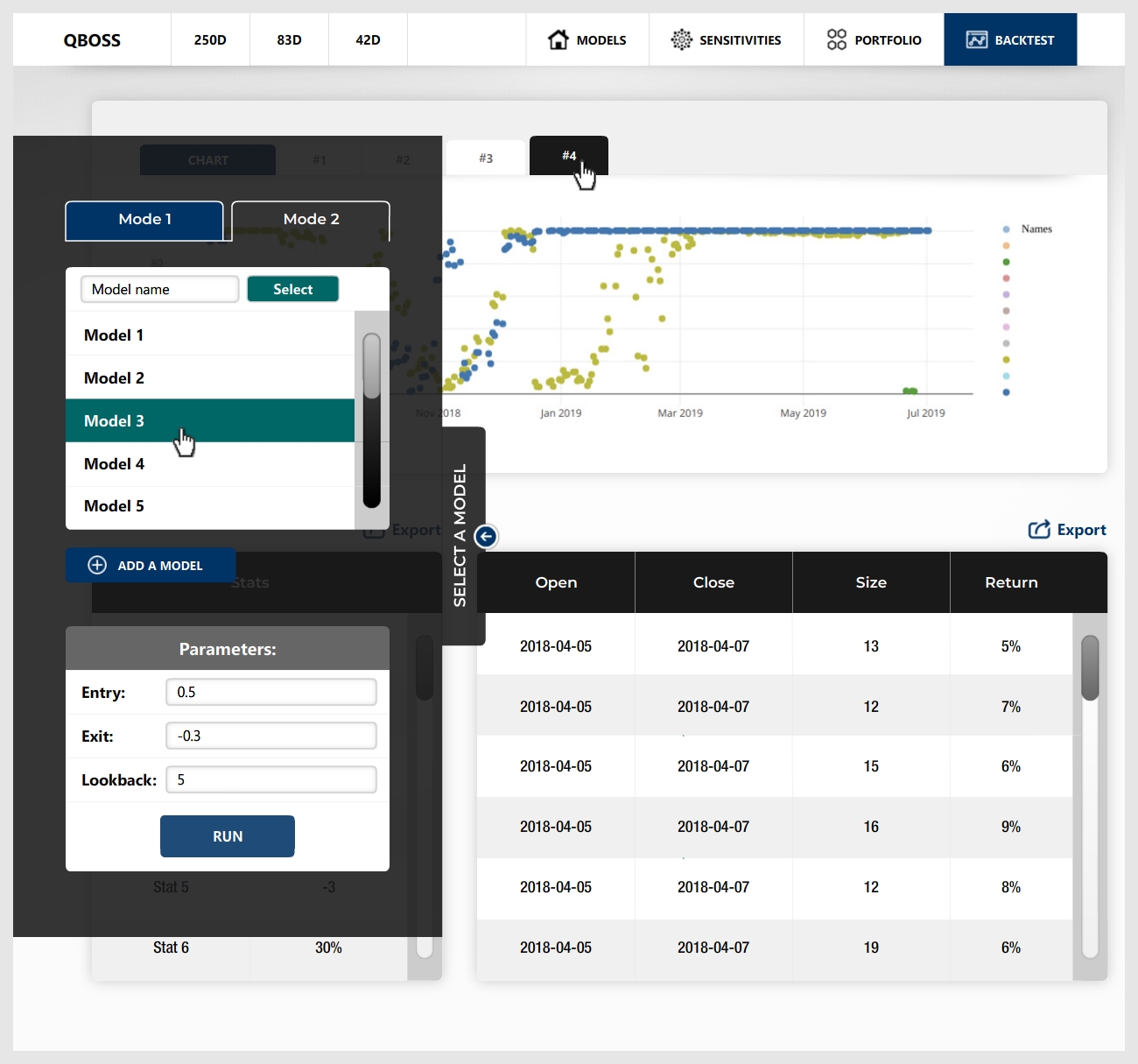Collapse model panel with left-arrow circle

(x=486, y=536)
